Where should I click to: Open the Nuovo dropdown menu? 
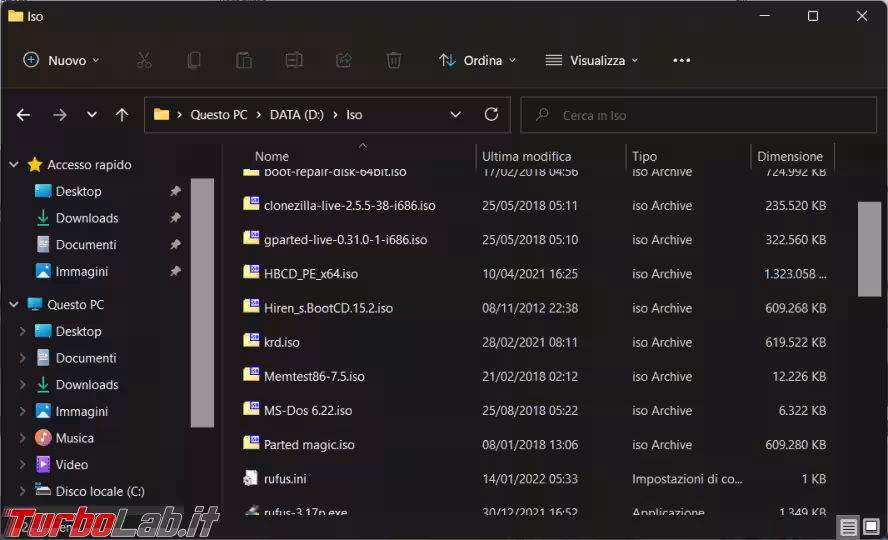(62, 60)
